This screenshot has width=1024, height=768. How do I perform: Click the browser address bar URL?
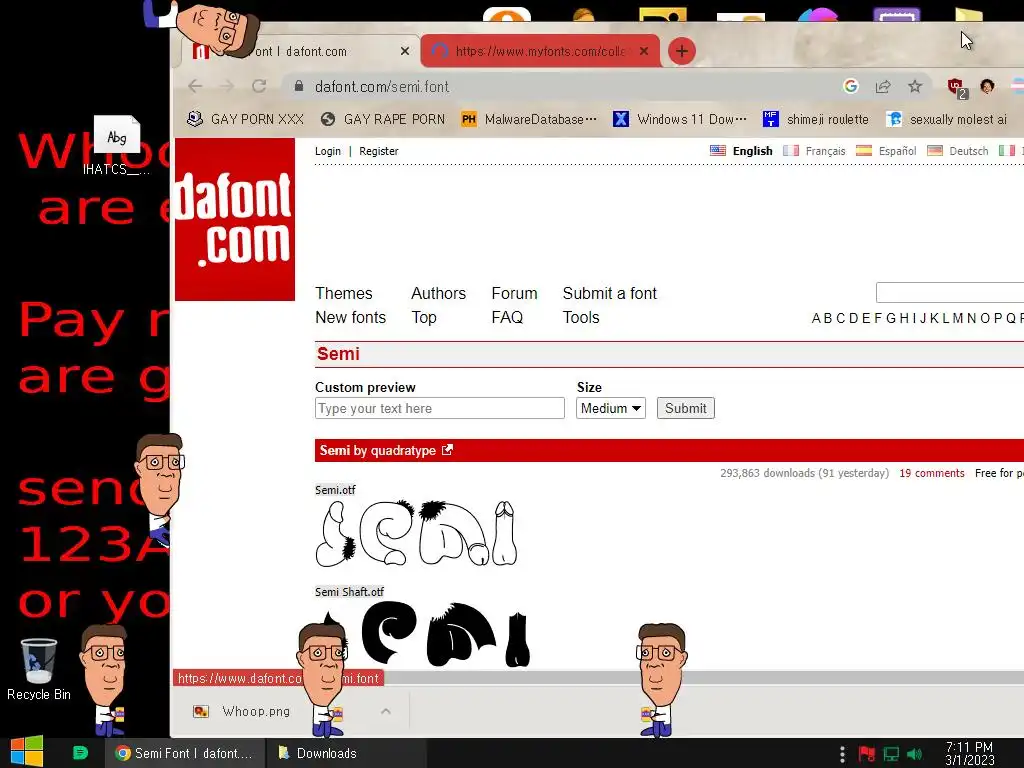point(382,86)
